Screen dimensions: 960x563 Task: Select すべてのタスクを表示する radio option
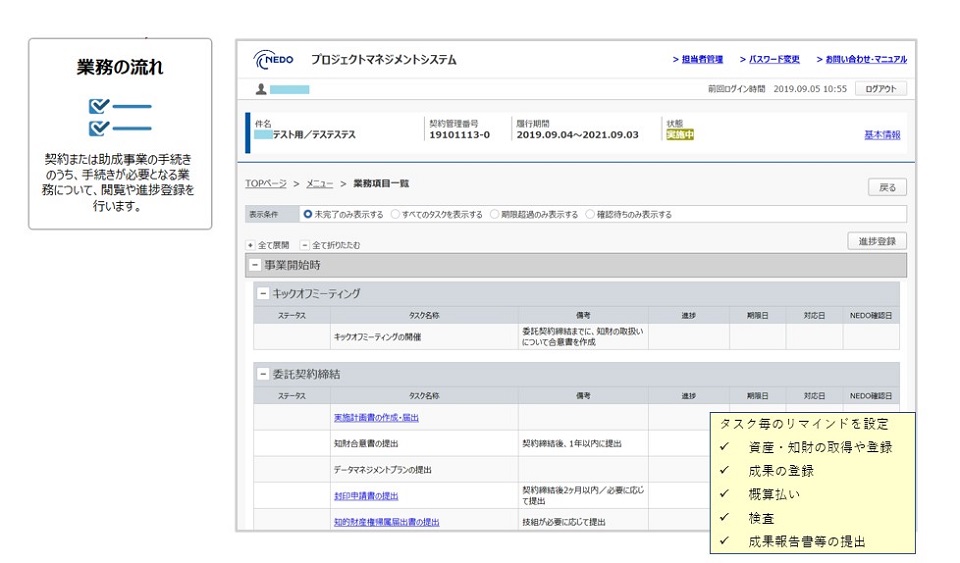point(396,214)
